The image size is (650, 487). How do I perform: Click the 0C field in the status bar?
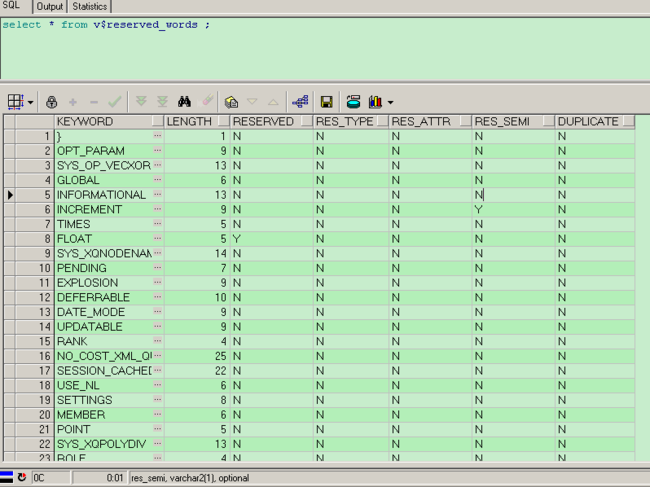tap(51, 478)
